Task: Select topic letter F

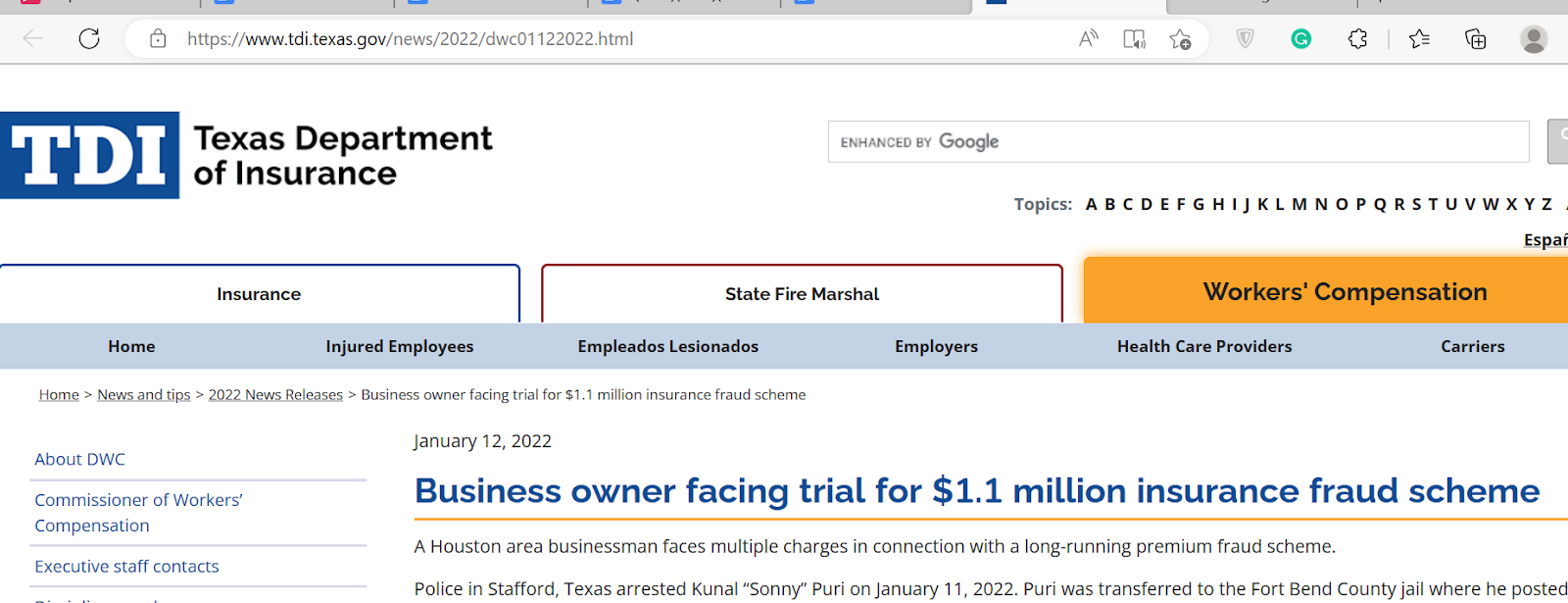Action: pyautogui.click(x=1181, y=204)
